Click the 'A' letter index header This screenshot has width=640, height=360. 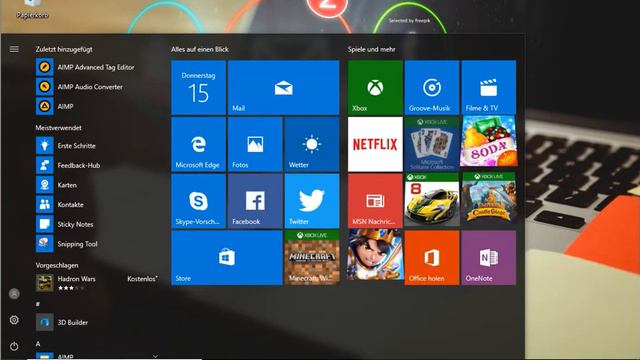click(x=38, y=344)
